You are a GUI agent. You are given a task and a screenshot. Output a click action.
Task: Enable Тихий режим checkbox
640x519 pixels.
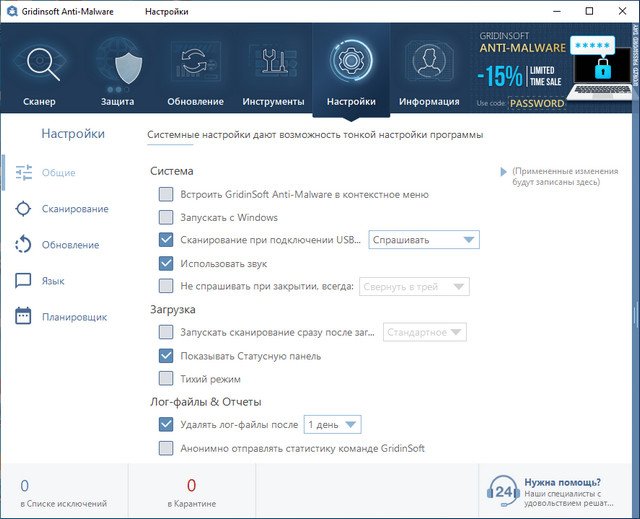166,378
